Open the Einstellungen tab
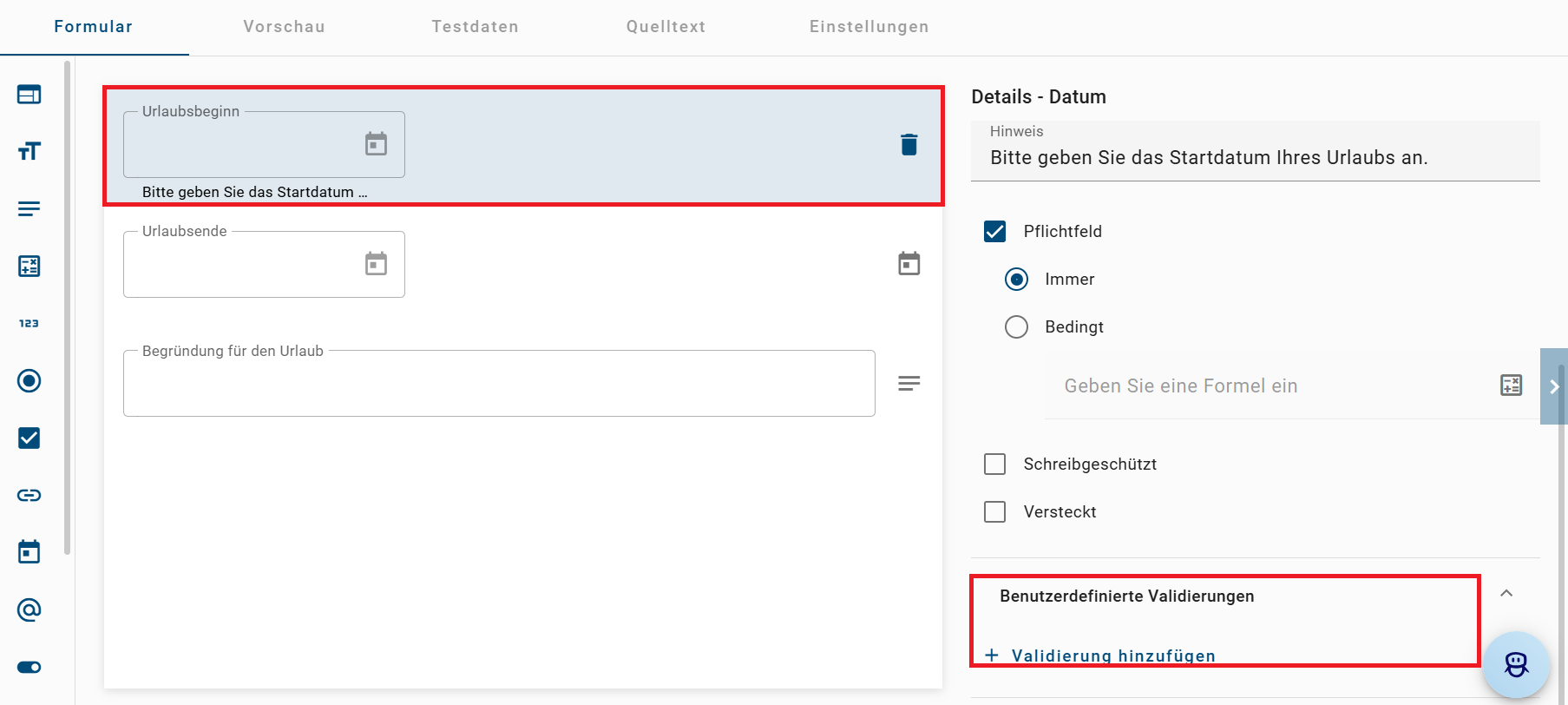 (x=869, y=27)
